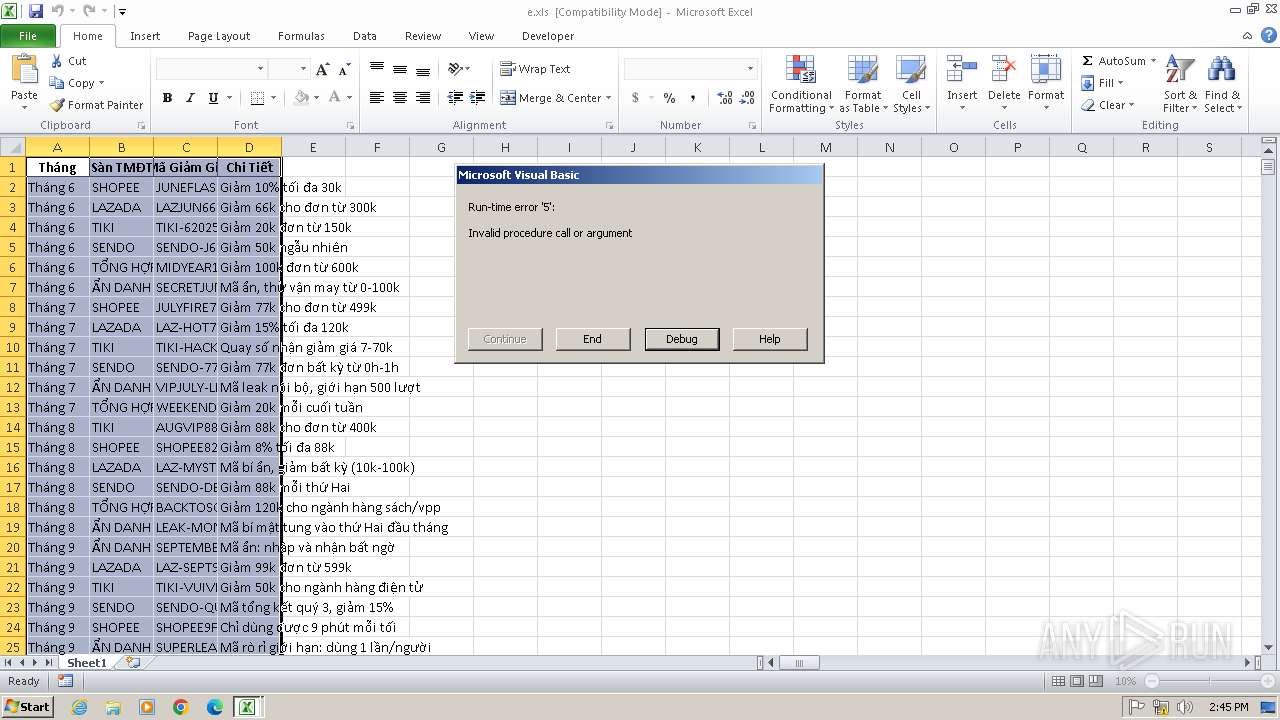The height and width of the screenshot is (720, 1280).
Task: Toggle Center alignment
Action: [400, 98]
